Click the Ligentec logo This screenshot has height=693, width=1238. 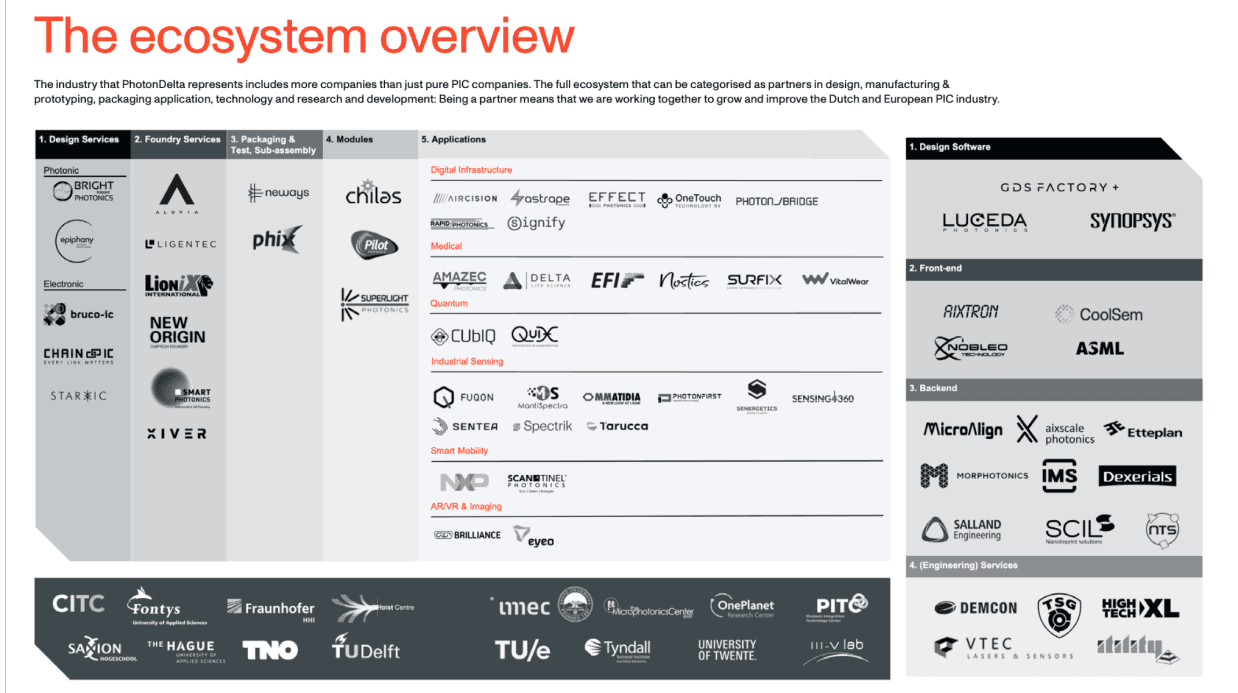coord(180,244)
